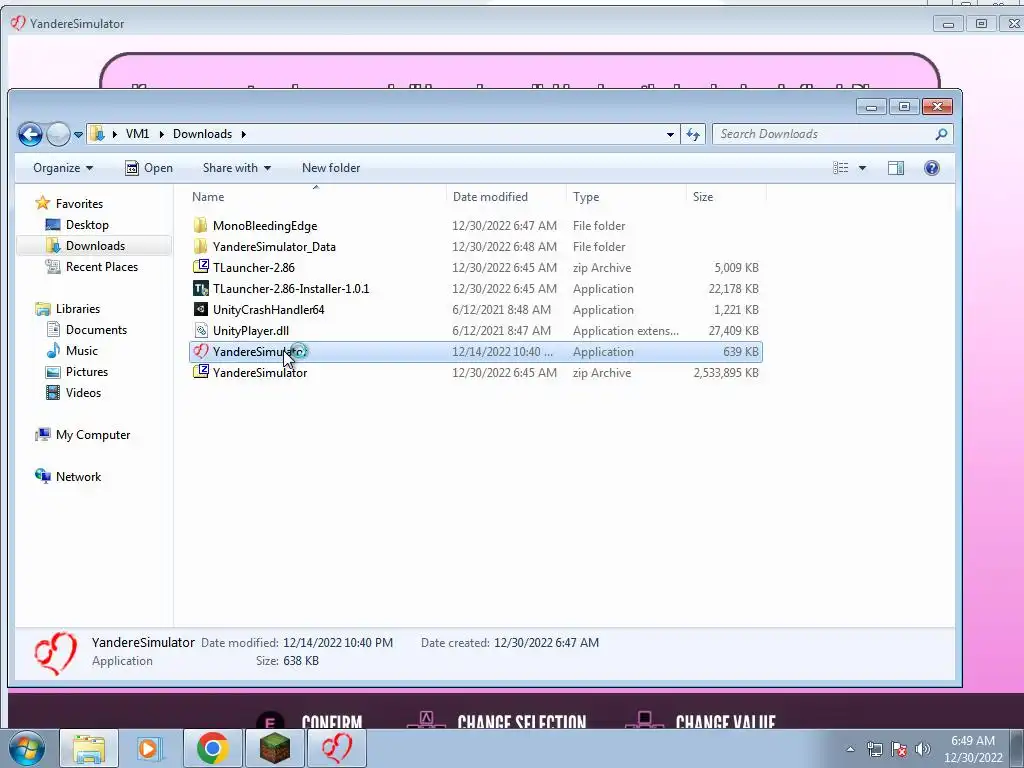Select My Computer in navigation pane
The image size is (1024, 768).
coord(93,435)
